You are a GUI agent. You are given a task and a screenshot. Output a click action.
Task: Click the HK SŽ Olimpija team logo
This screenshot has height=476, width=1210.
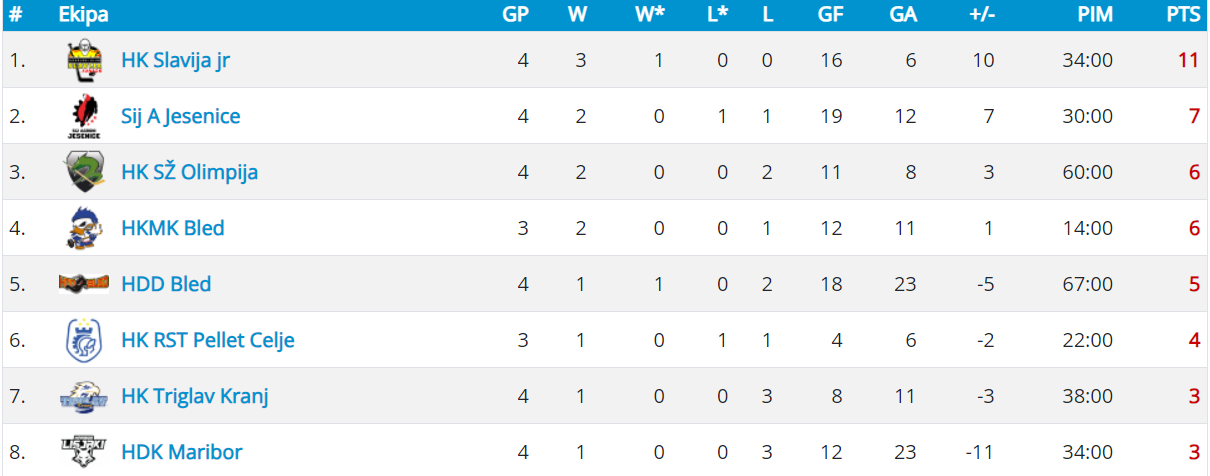pyautogui.click(x=84, y=172)
